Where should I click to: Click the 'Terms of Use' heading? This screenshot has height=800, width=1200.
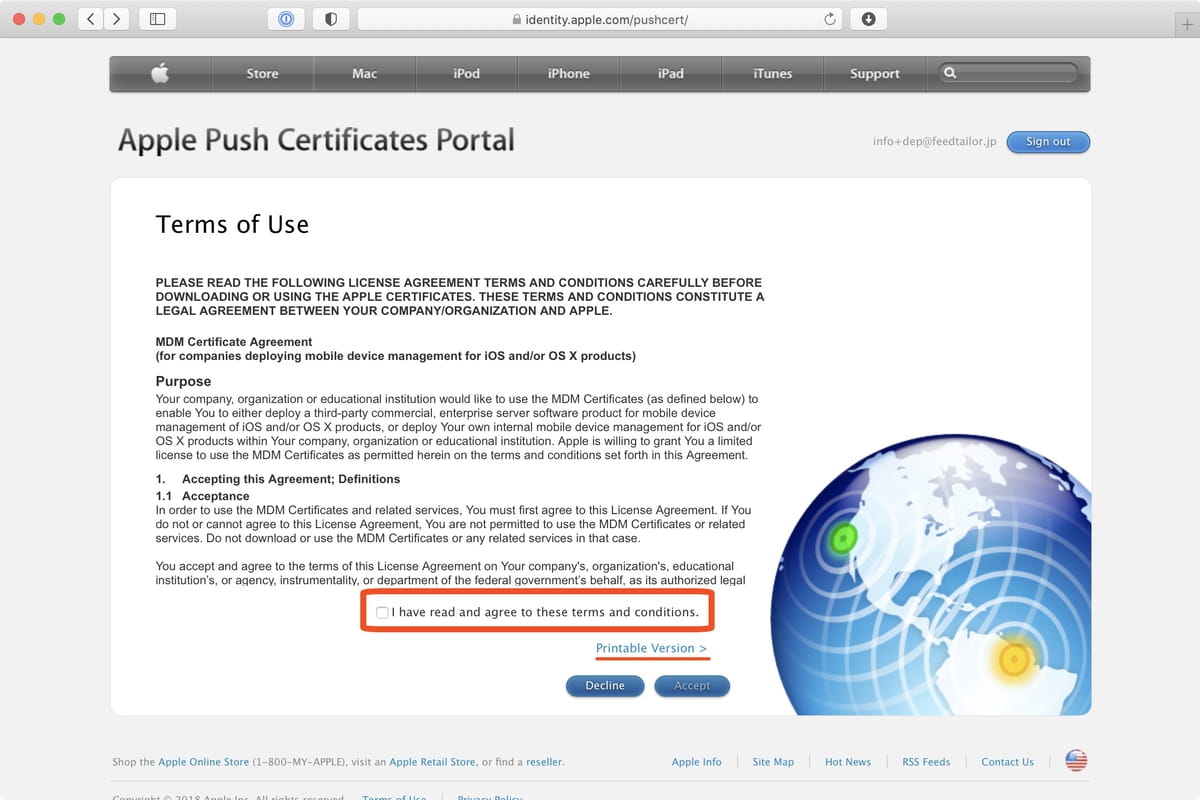[x=232, y=224]
